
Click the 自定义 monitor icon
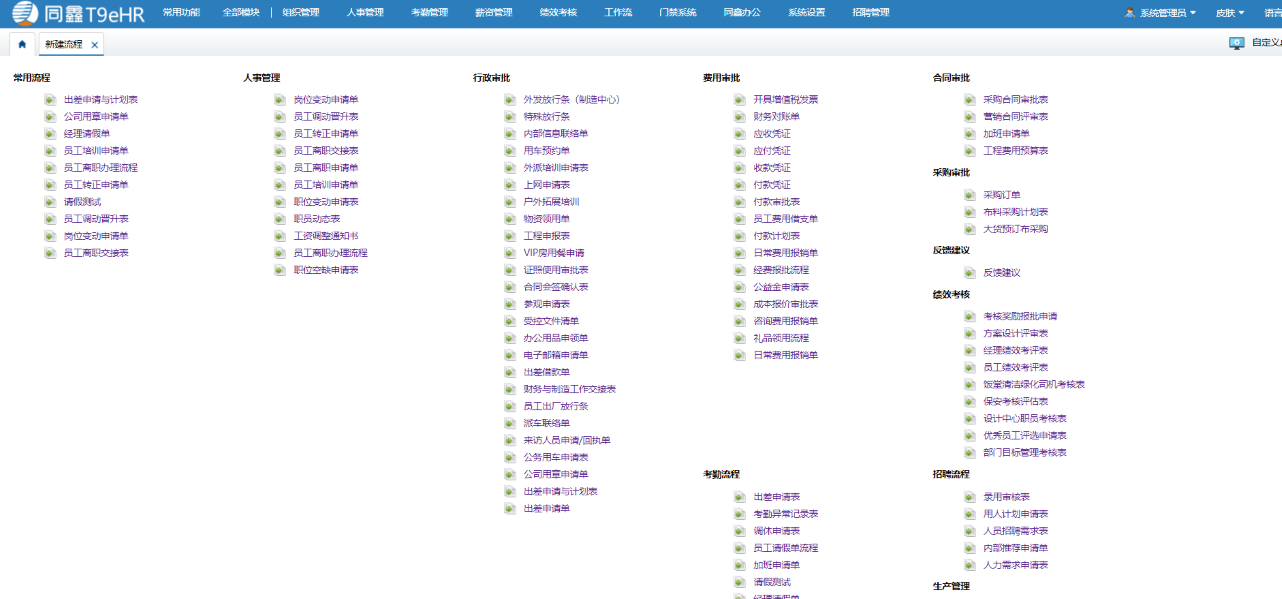pos(1236,43)
